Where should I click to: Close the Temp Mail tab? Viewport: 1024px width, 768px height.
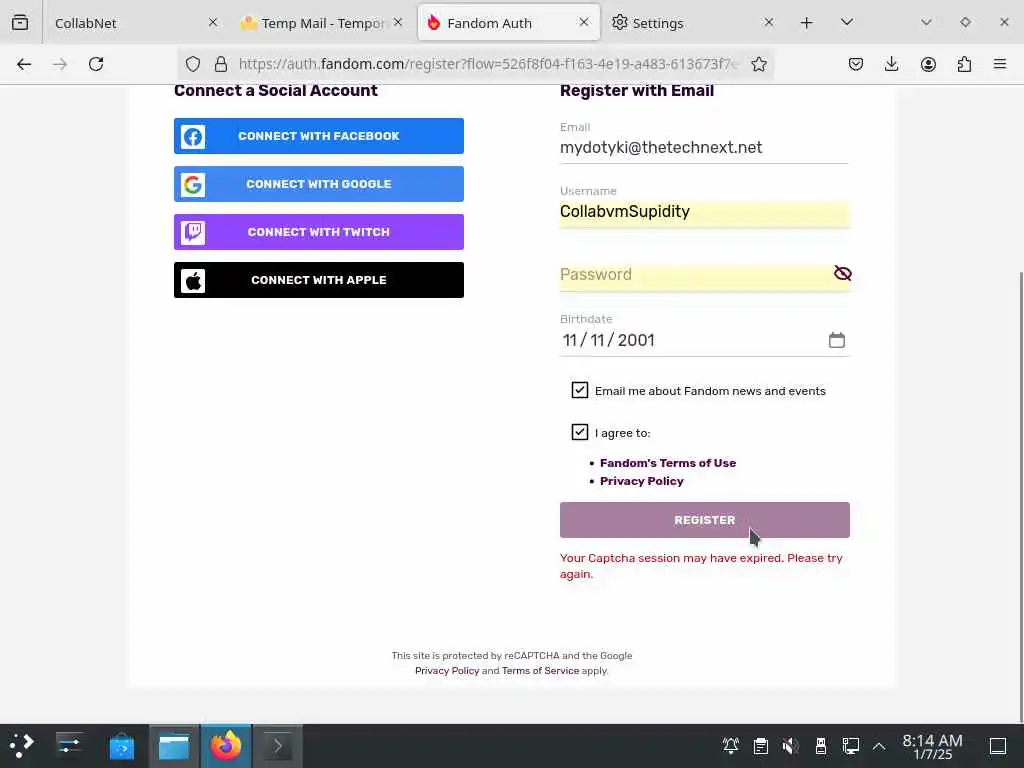pos(398,22)
